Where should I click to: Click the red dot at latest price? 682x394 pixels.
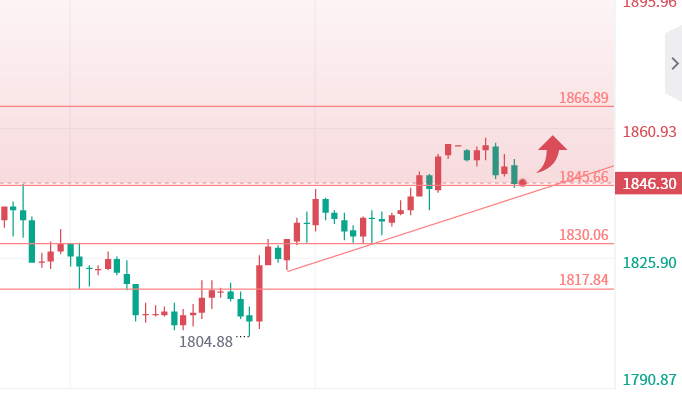[522, 183]
